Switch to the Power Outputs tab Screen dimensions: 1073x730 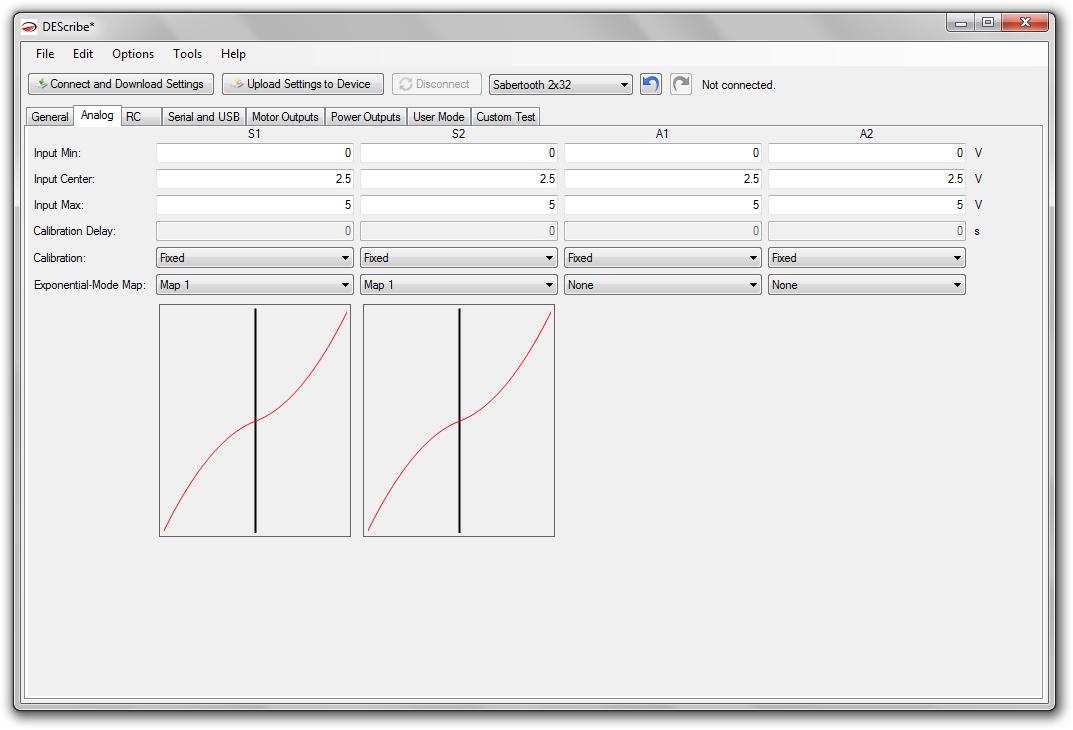click(366, 117)
